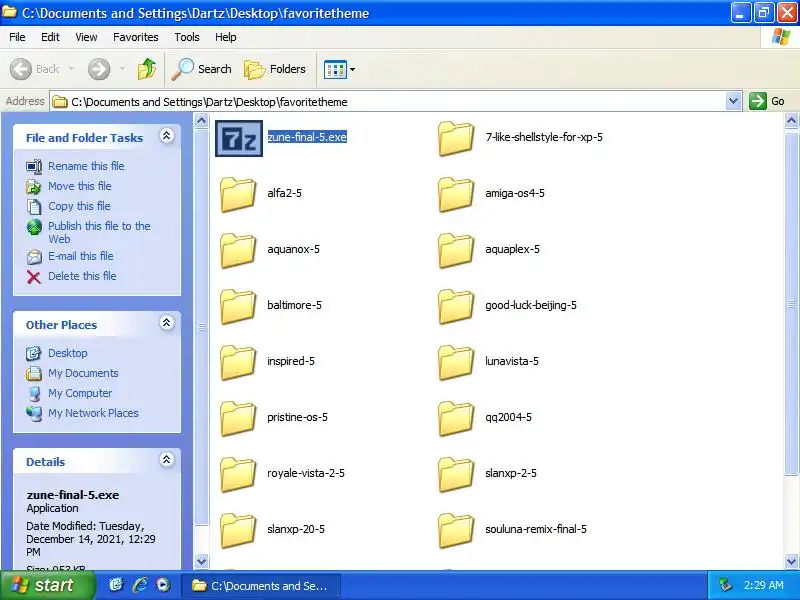
Task: Go to Desktop in Other Places
Action: (68, 353)
